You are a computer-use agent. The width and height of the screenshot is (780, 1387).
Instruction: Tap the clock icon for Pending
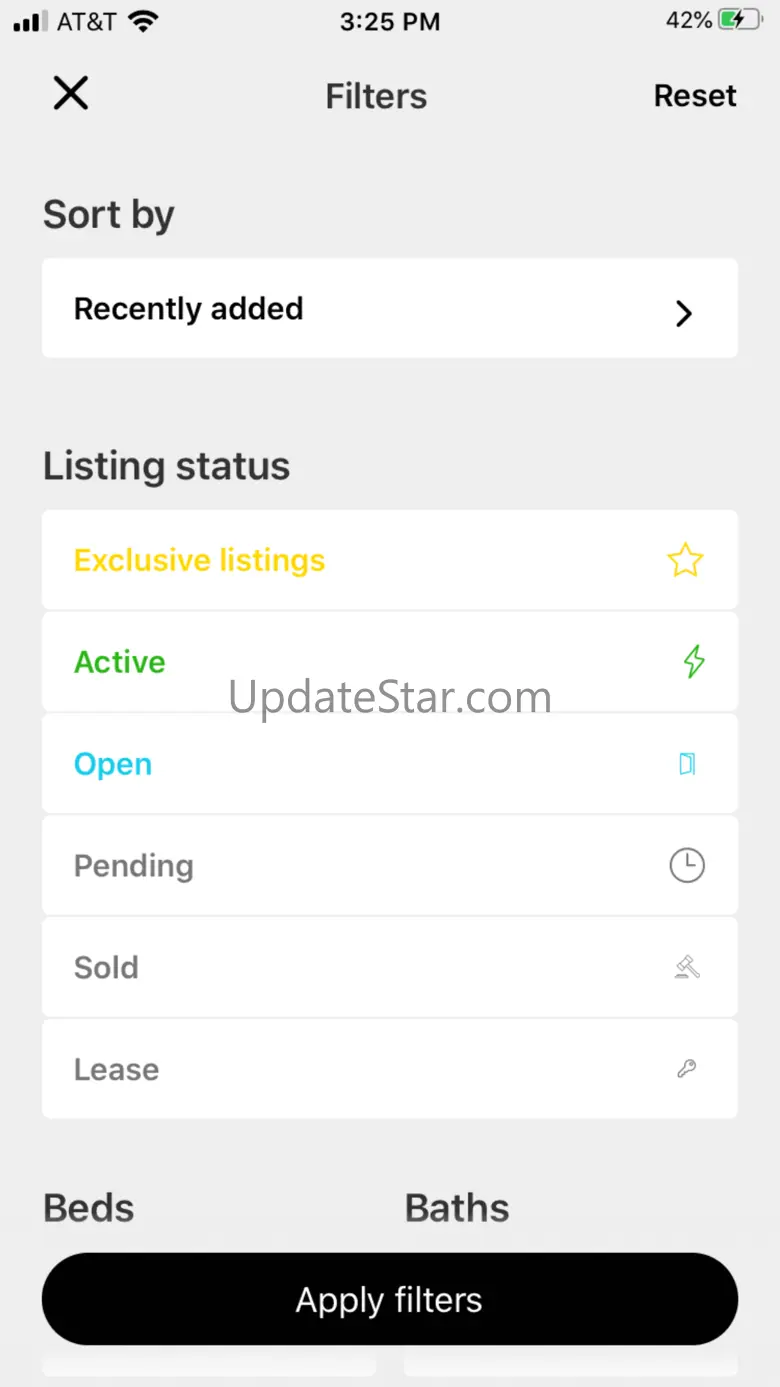pyautogui.click(x=687, y=865)
